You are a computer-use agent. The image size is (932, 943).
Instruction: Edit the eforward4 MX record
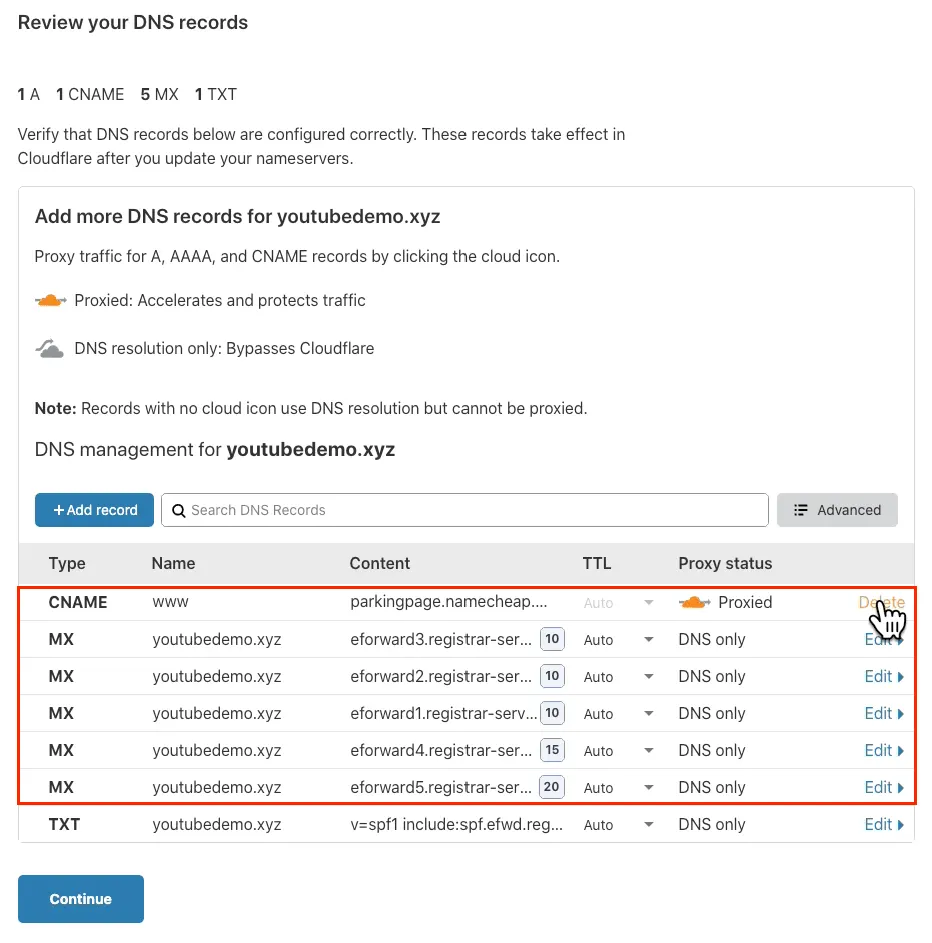pos(884,751)
